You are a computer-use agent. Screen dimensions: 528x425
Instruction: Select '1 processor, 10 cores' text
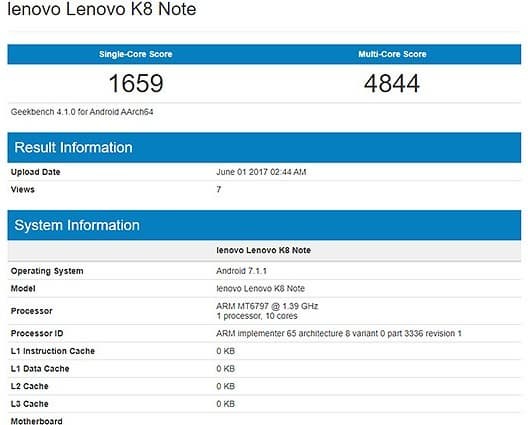click(x=257, y=316)
